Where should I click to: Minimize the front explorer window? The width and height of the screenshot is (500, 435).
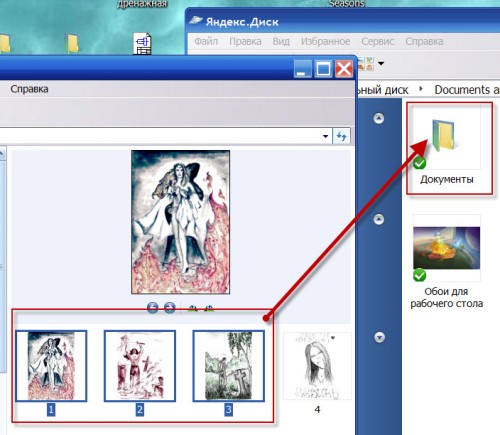click(303, 69)
